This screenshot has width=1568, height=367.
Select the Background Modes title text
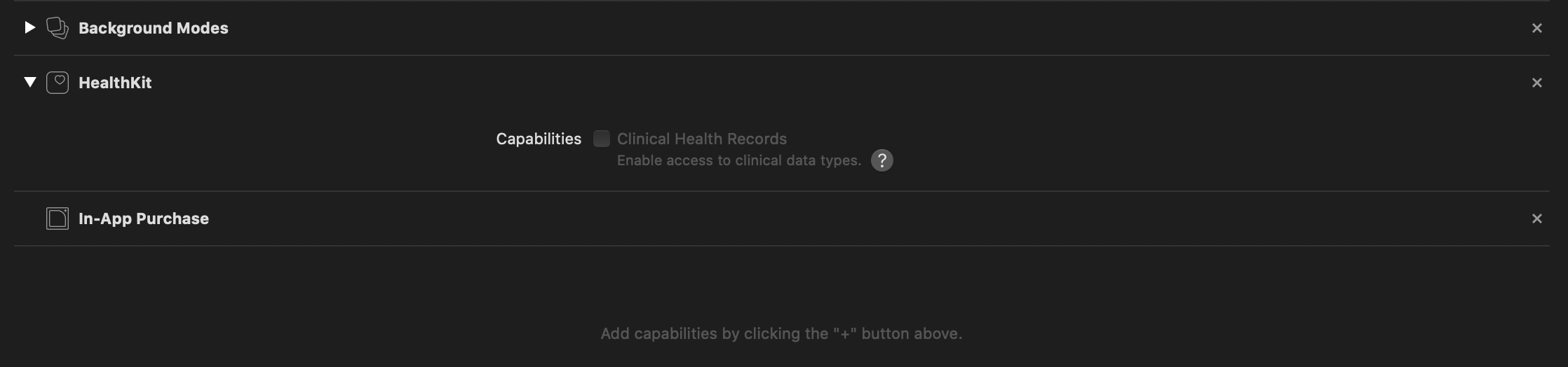153,28
